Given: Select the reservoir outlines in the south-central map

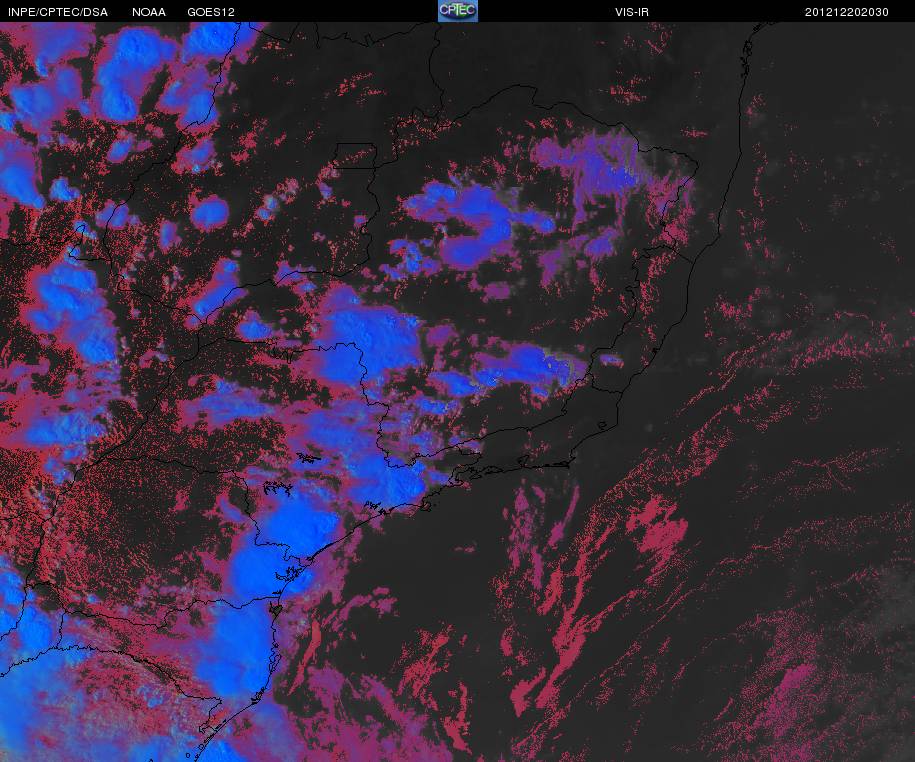Looking at the screenshot, I should [x=292, y=471].
